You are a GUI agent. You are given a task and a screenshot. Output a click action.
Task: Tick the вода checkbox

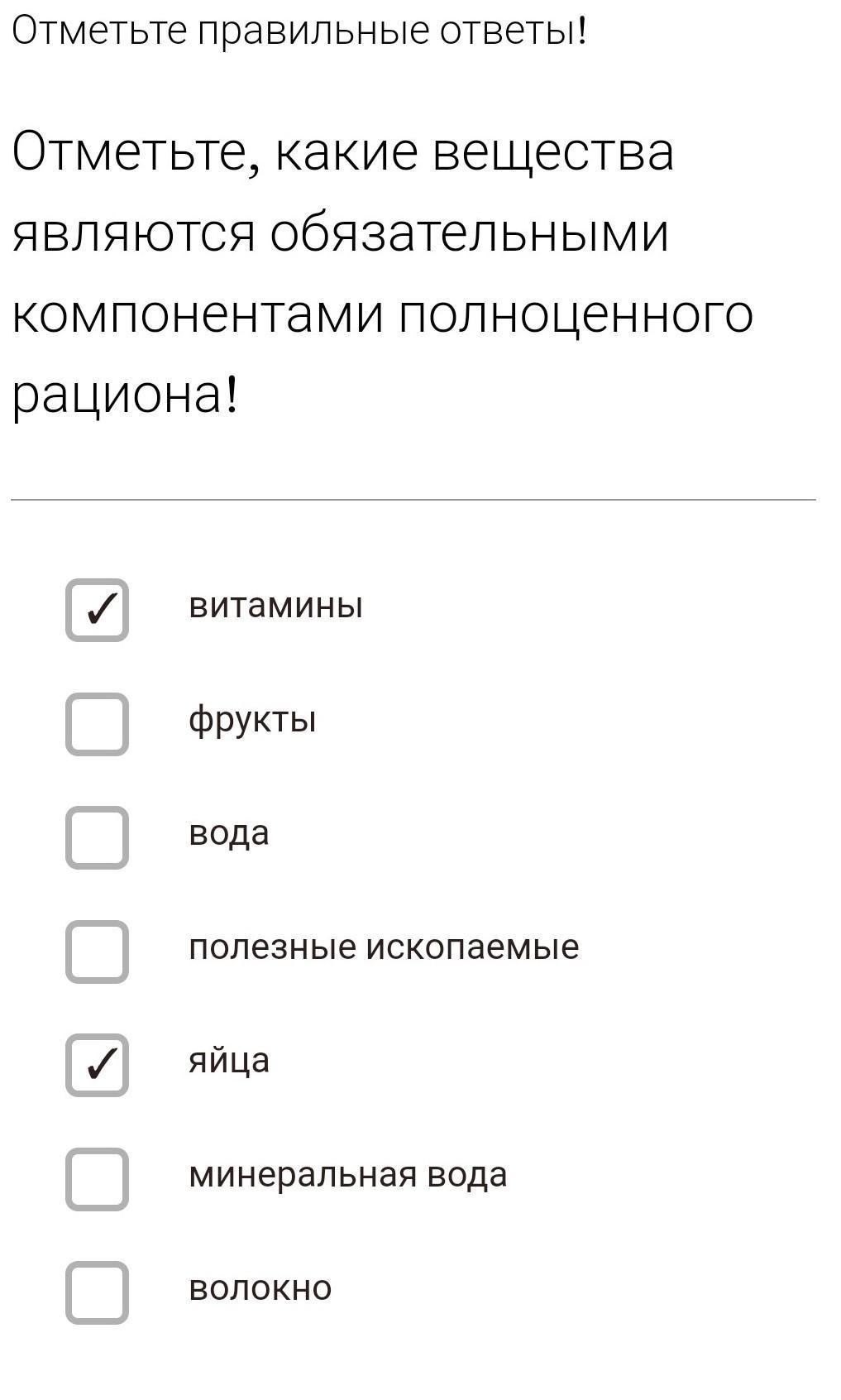(x=97, y=837)
